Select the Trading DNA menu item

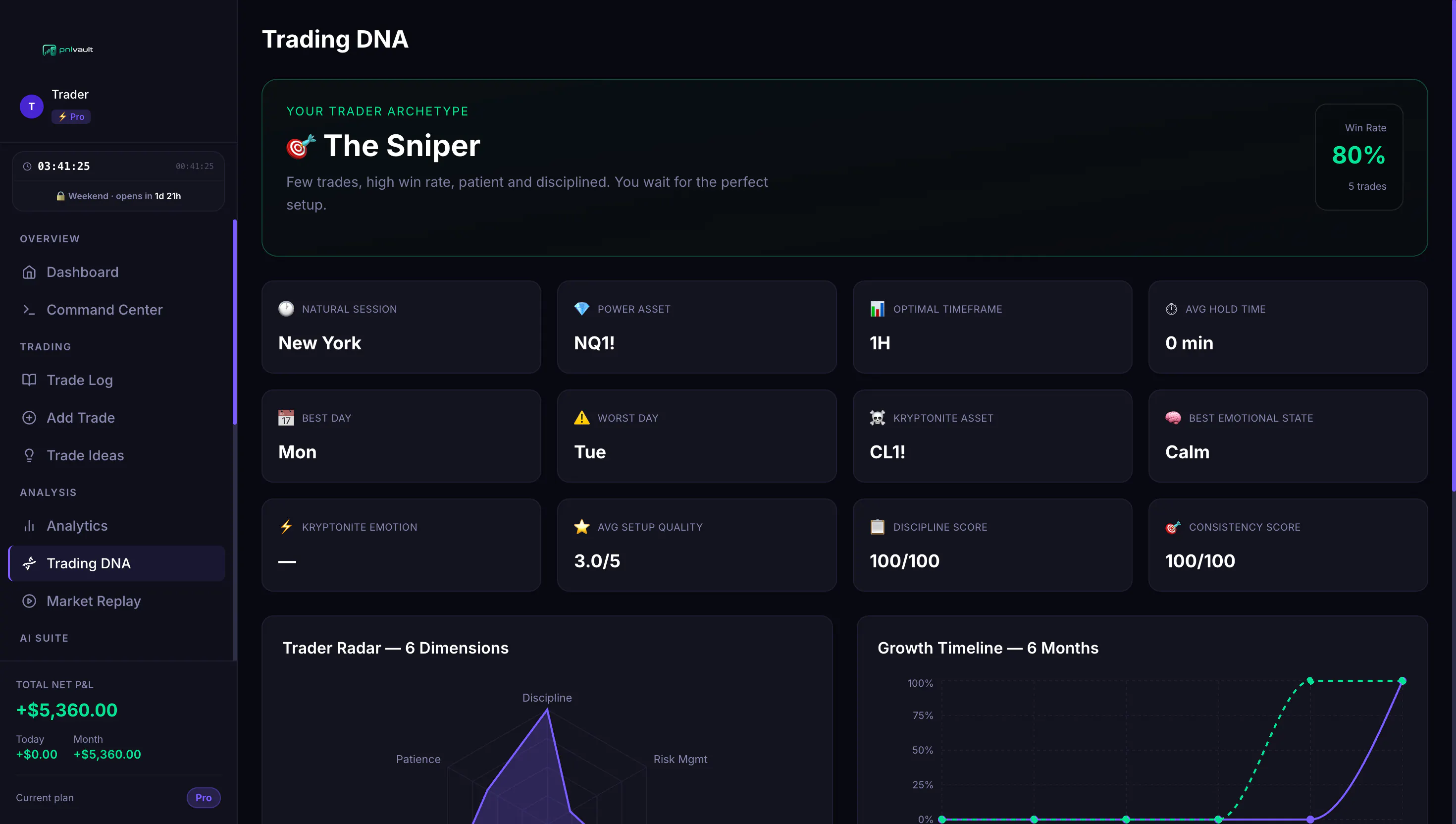pos(117,563)
